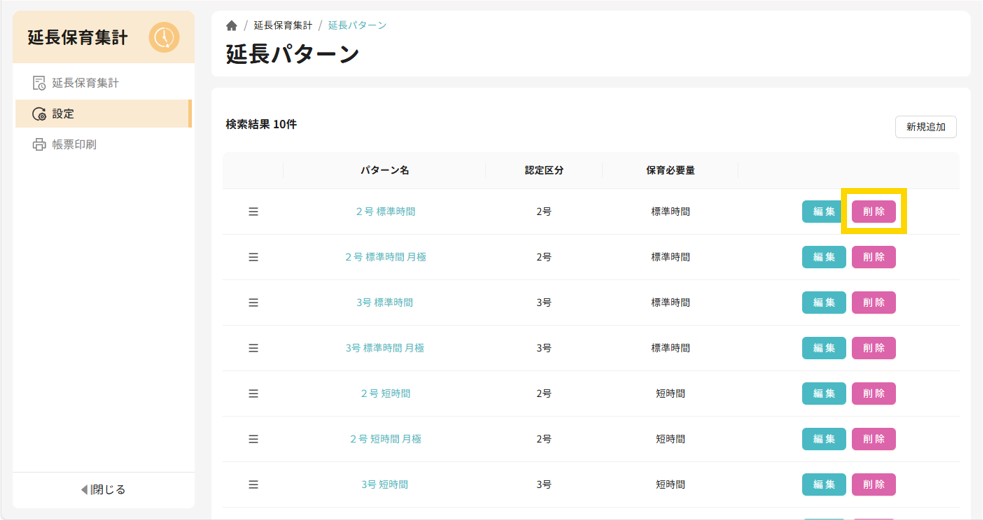Edit the 2号 標準時間 月極 pattern
Viewport: 983px width, 520px height.
pos(823,257)
